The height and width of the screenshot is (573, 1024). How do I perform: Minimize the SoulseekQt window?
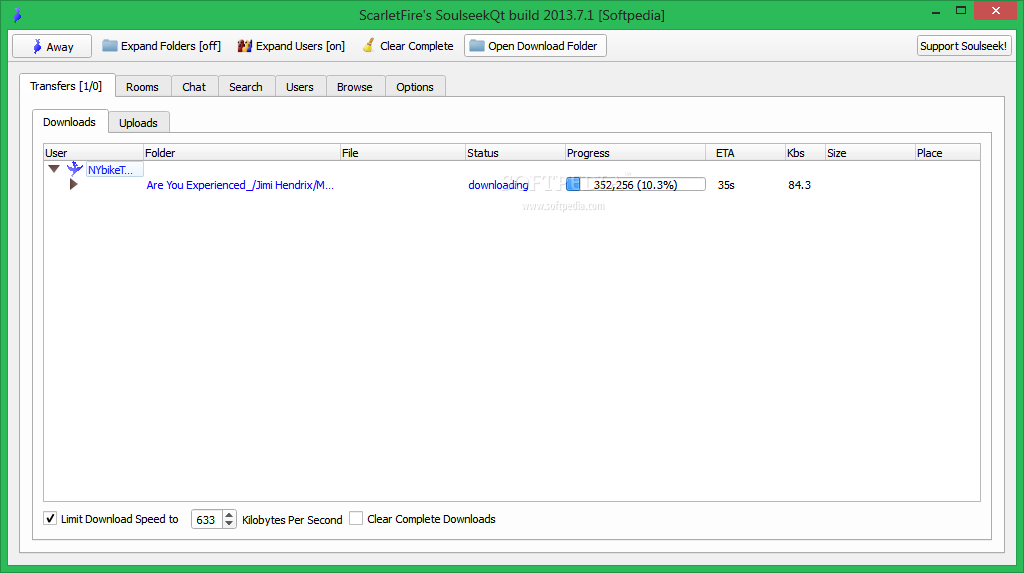pyautogui.click(x=936, y=11)
